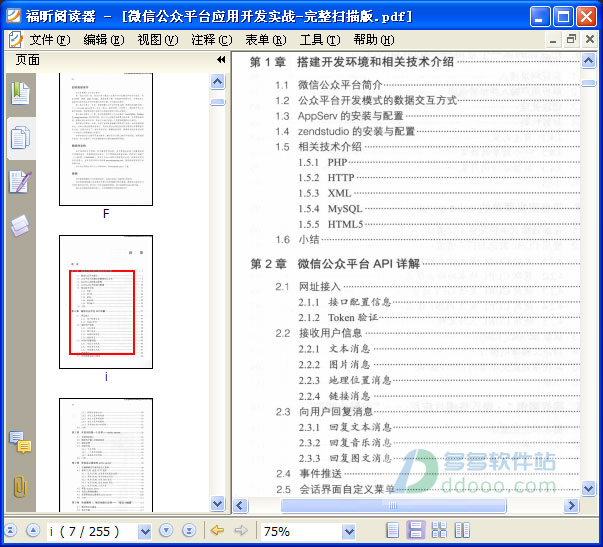Click document horizontal scroll left arrow
The height and width of the screenshot is (547, 603).
click(240, 505)
